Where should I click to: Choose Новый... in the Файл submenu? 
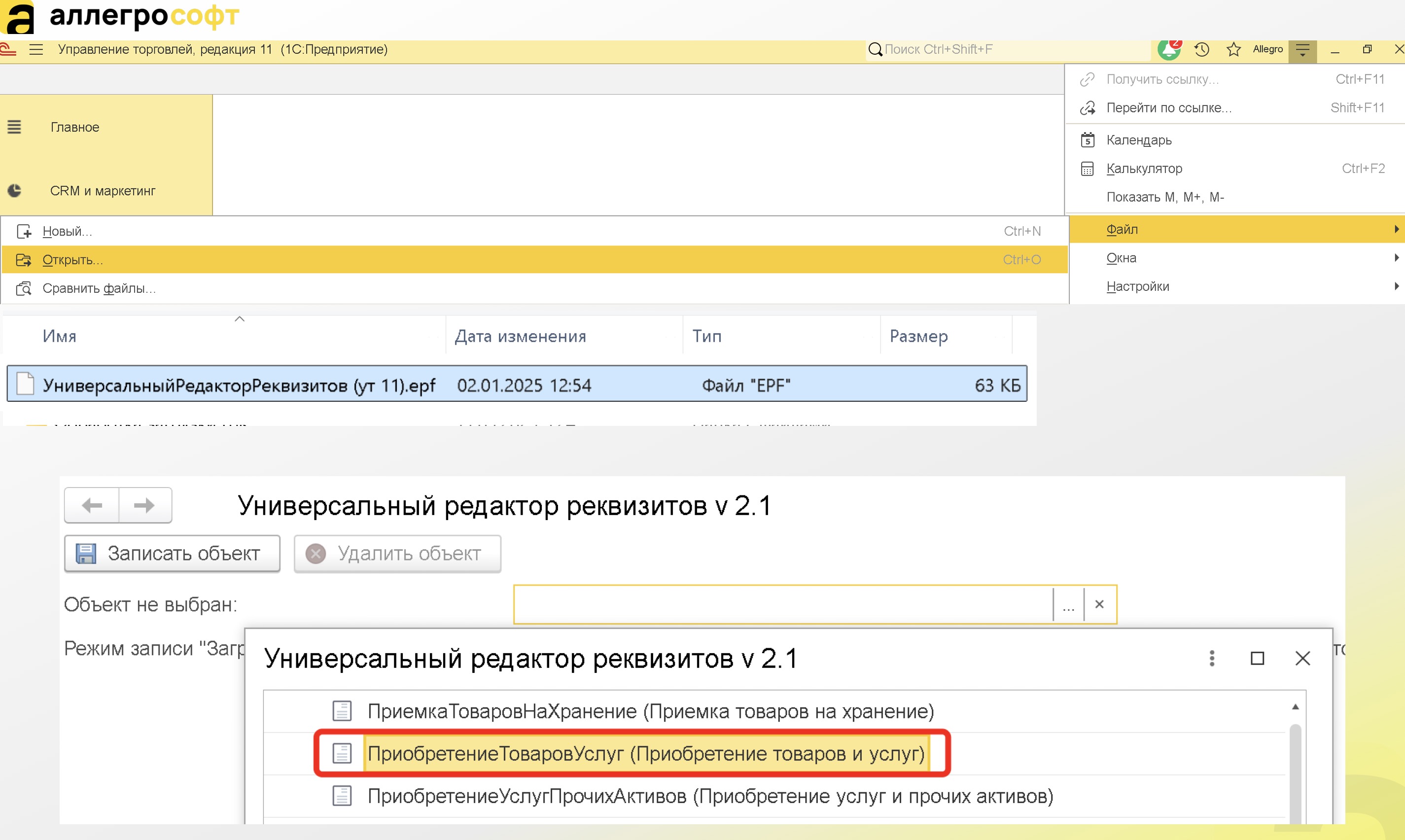pyautogui.click(x=535, y=232)
